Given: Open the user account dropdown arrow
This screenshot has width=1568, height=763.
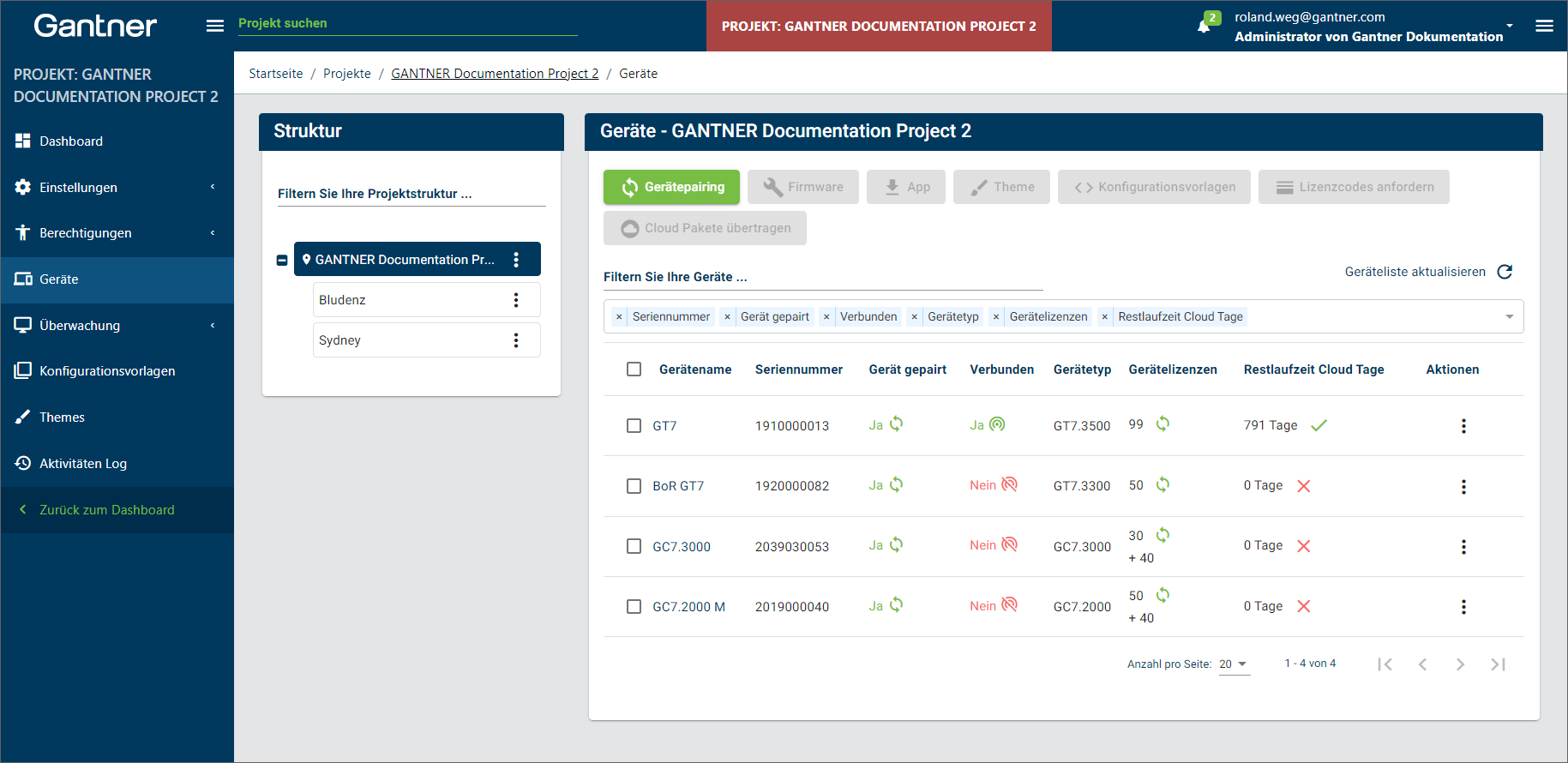Looking at the screenshot, I should [x=1510, y=26].
